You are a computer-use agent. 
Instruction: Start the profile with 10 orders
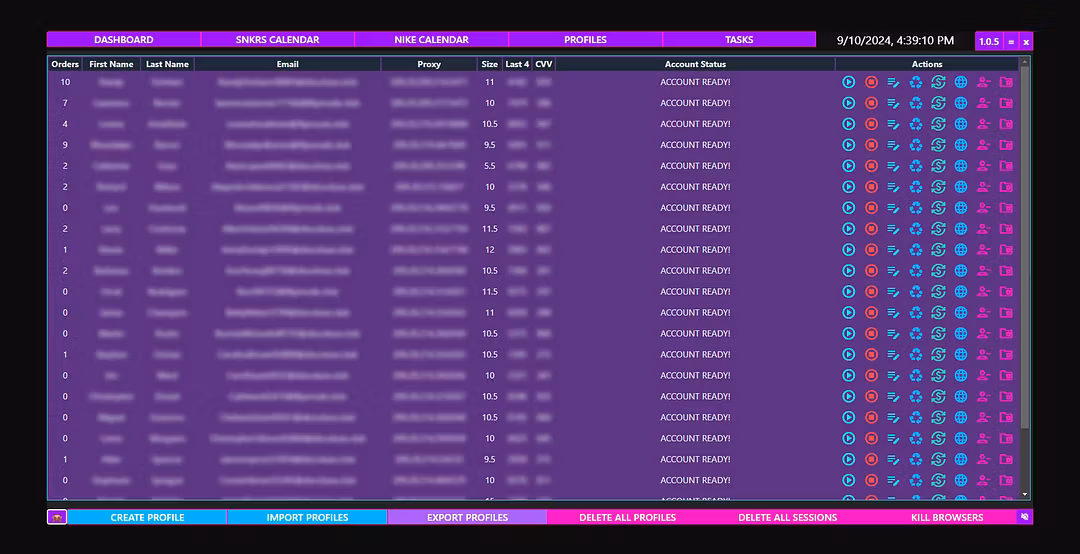tap(849, 82)
